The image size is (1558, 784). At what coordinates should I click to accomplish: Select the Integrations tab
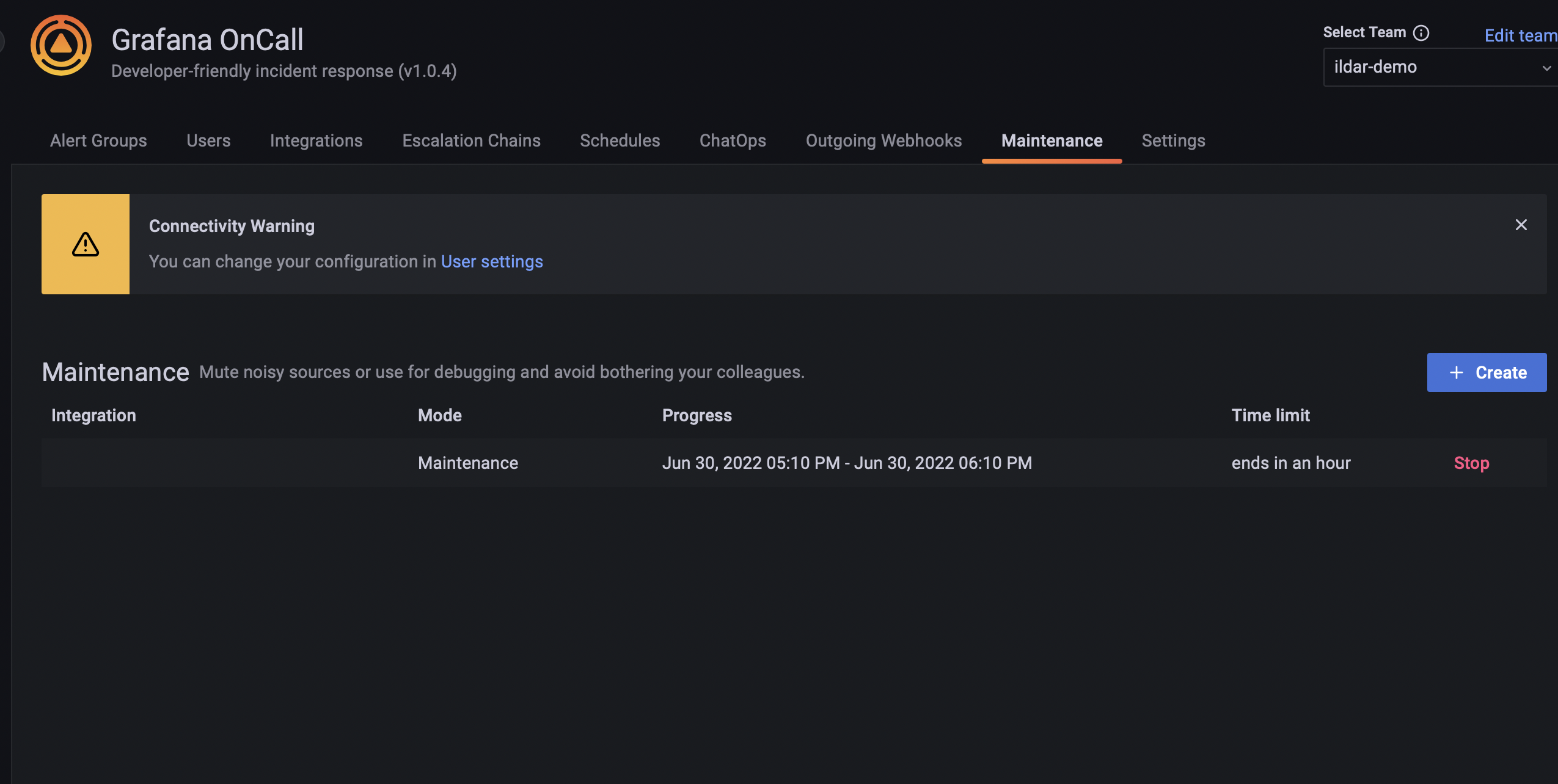316,140
